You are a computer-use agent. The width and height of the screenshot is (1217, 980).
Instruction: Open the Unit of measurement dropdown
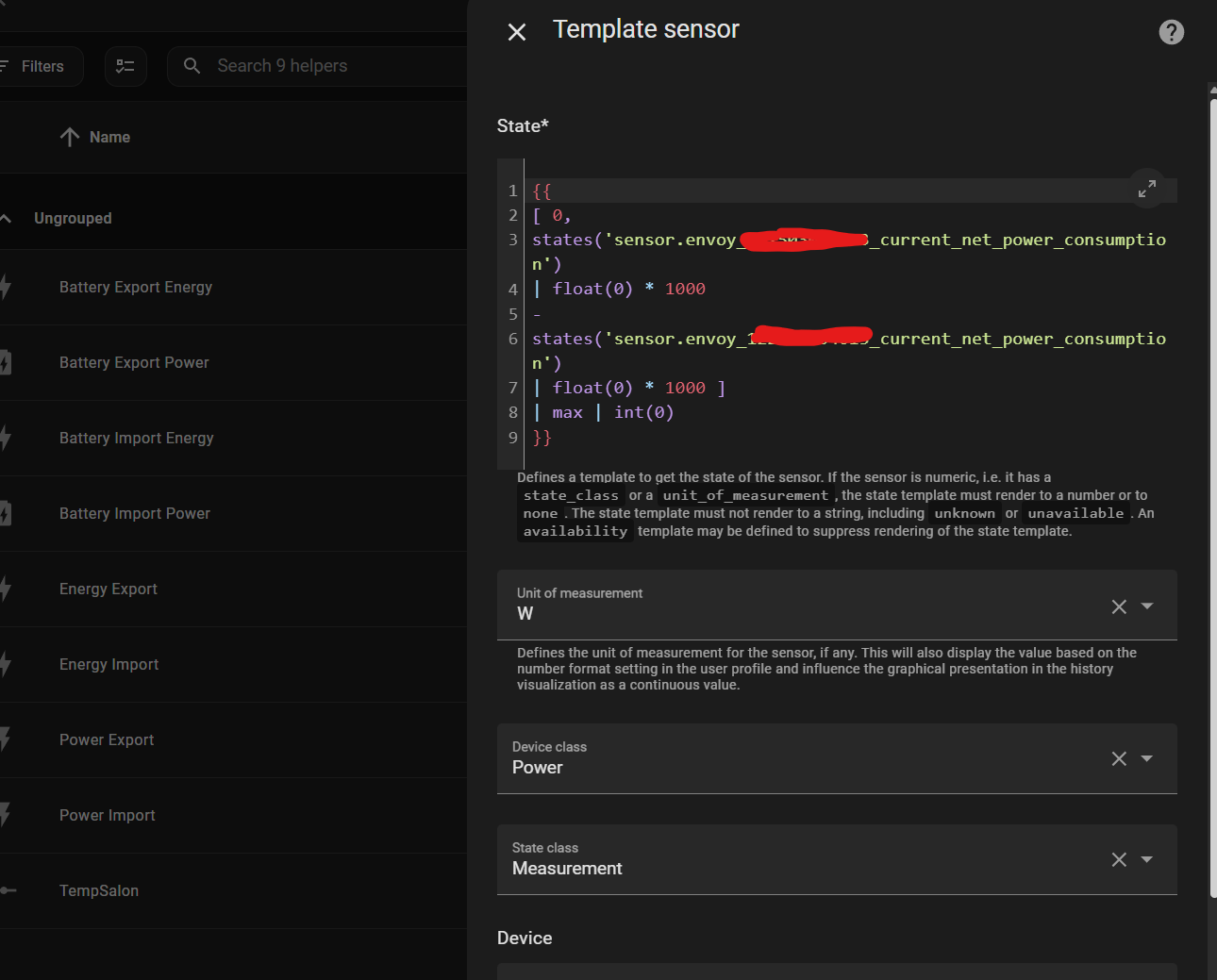pos(1147,606)
